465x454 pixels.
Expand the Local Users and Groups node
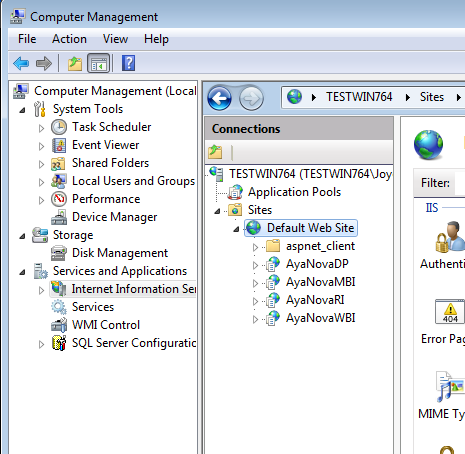(41, 182)
